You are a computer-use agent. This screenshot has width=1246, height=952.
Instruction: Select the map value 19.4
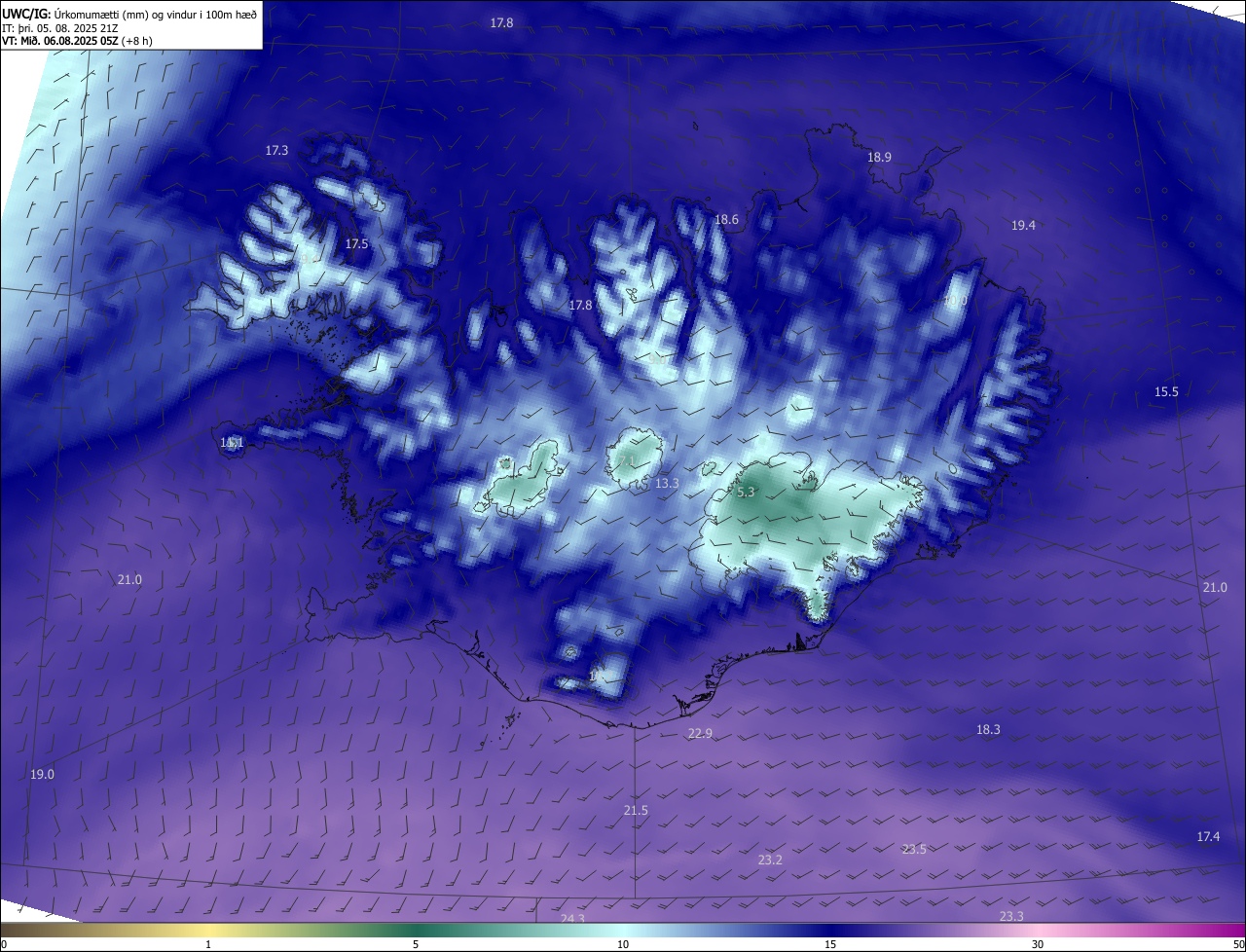click(x=1023, y=225)
